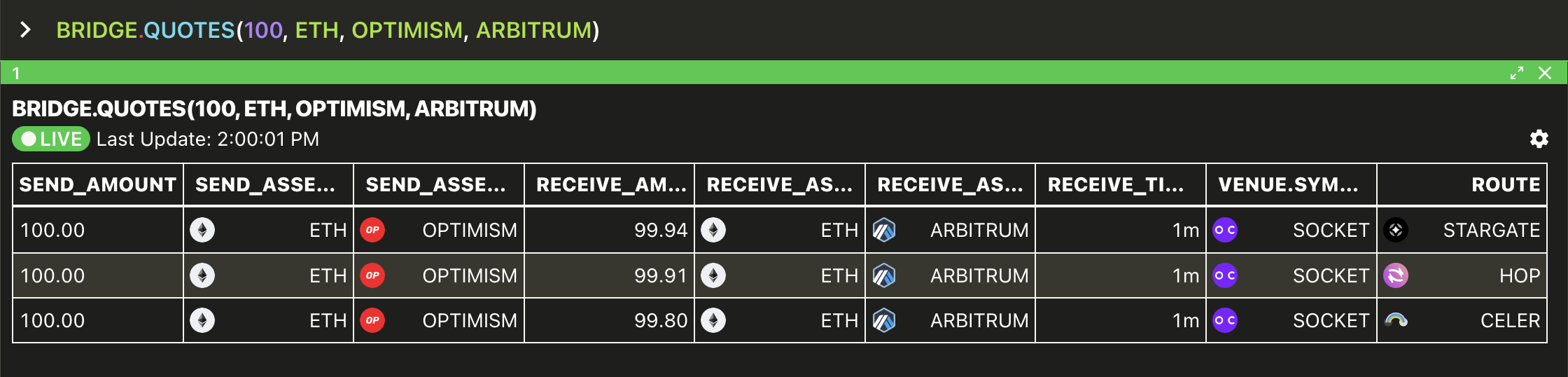Sort by ROUTE column header
This screenshot has width=1568, height=377.
1462,184
